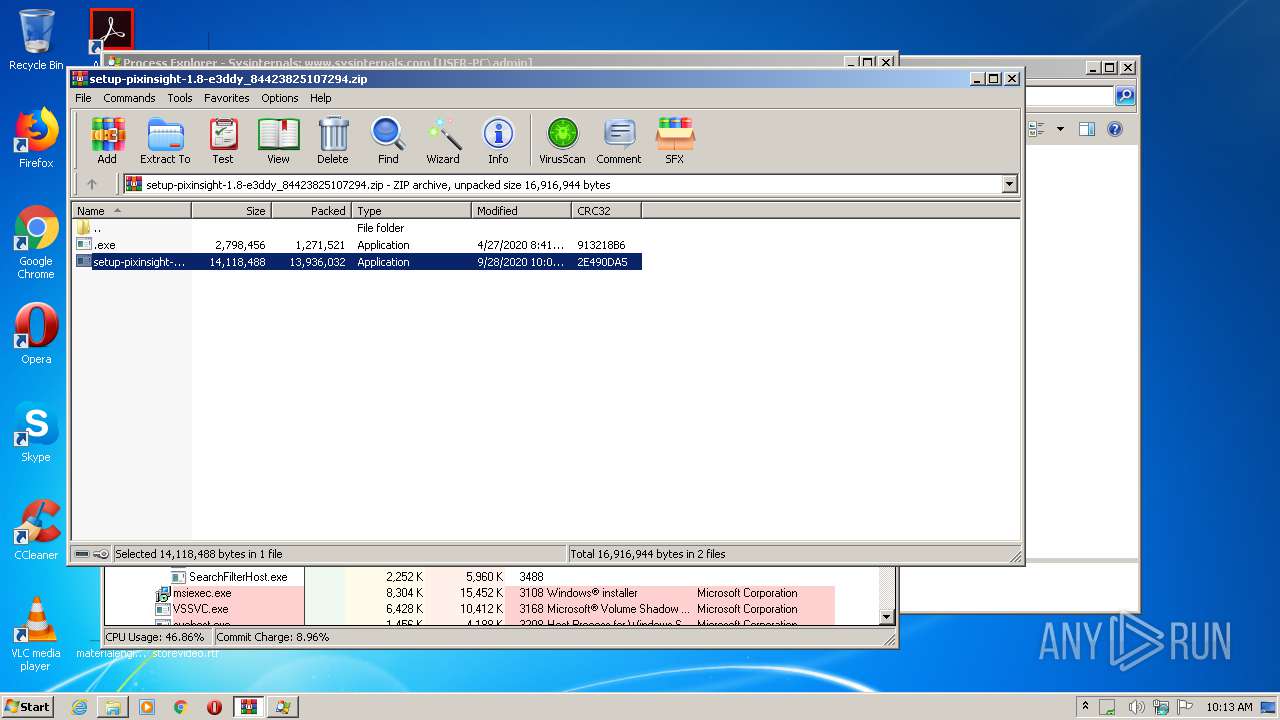
Task: Select the setup-pixinsight application row
Action: click(x=357, y=262)
